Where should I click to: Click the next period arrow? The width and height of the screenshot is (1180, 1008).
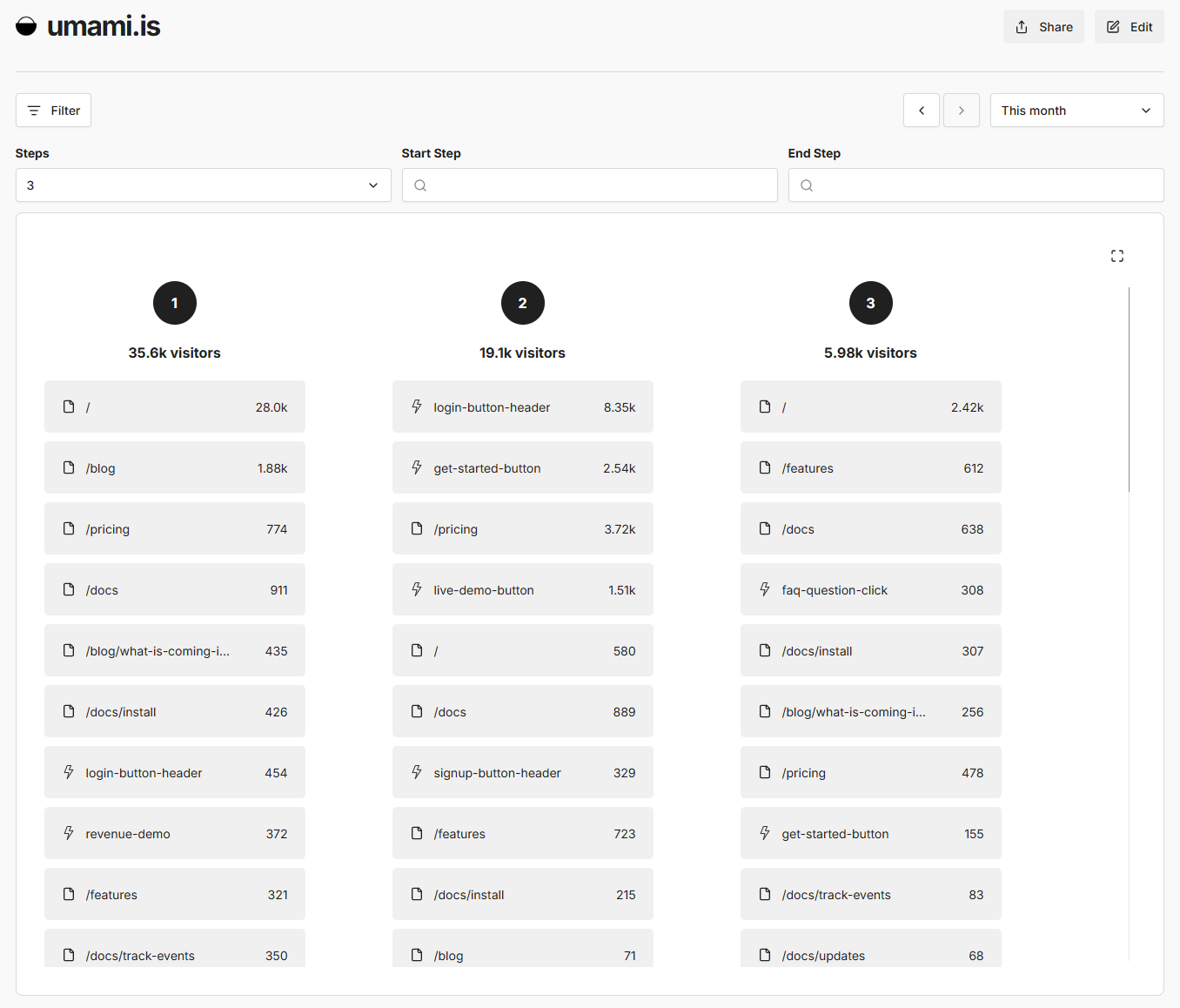962,111
